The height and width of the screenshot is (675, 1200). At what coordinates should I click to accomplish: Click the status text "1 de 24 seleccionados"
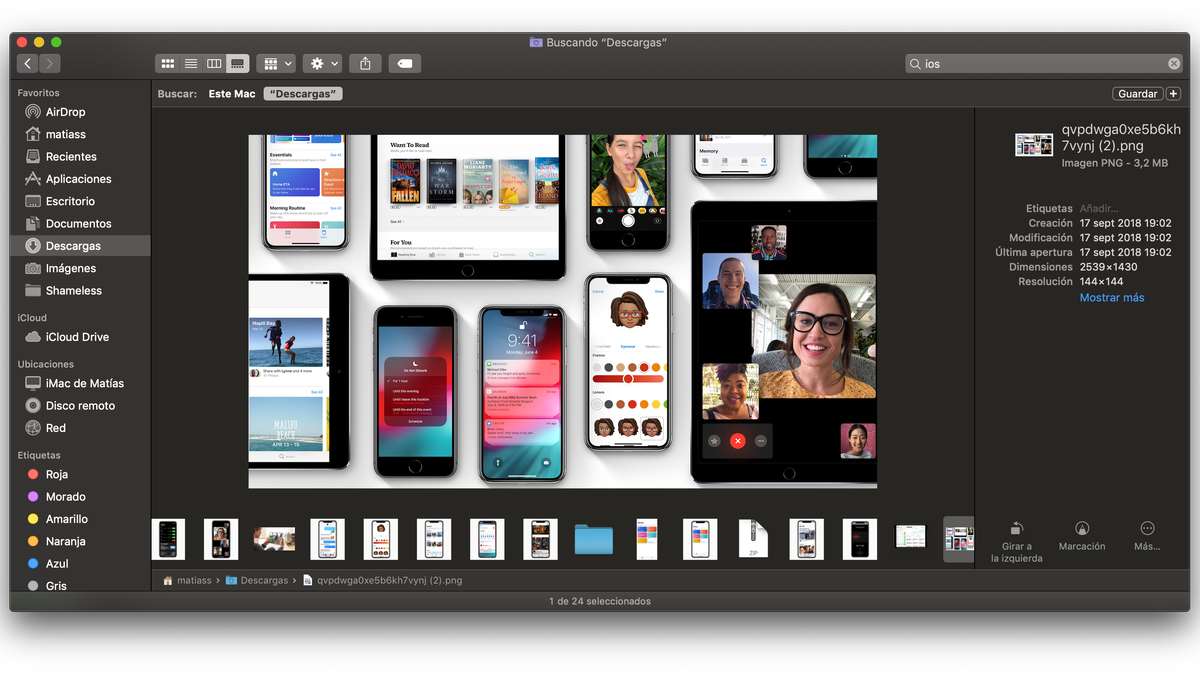[600, 601]
